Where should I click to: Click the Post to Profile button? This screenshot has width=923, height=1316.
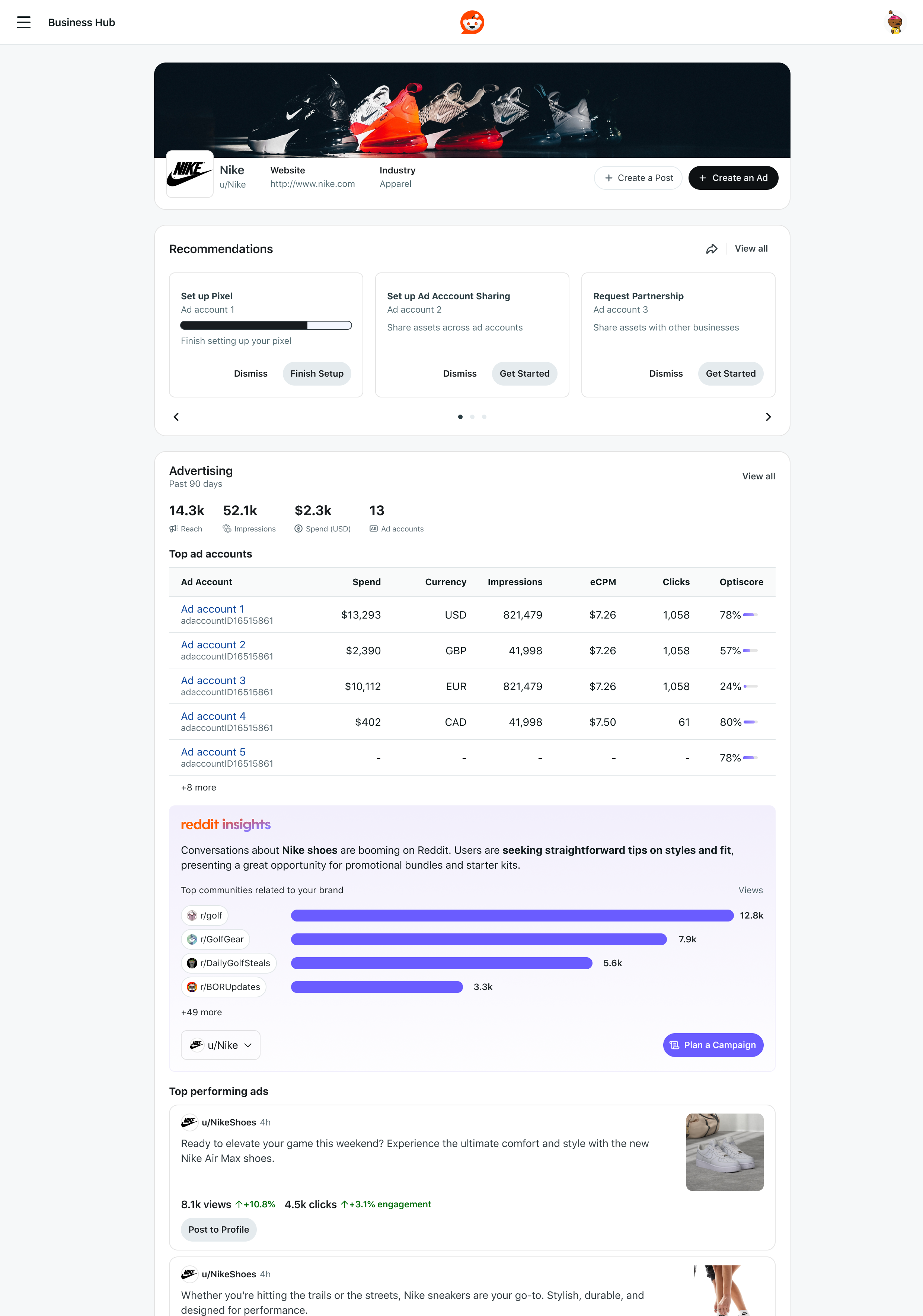218,1229
